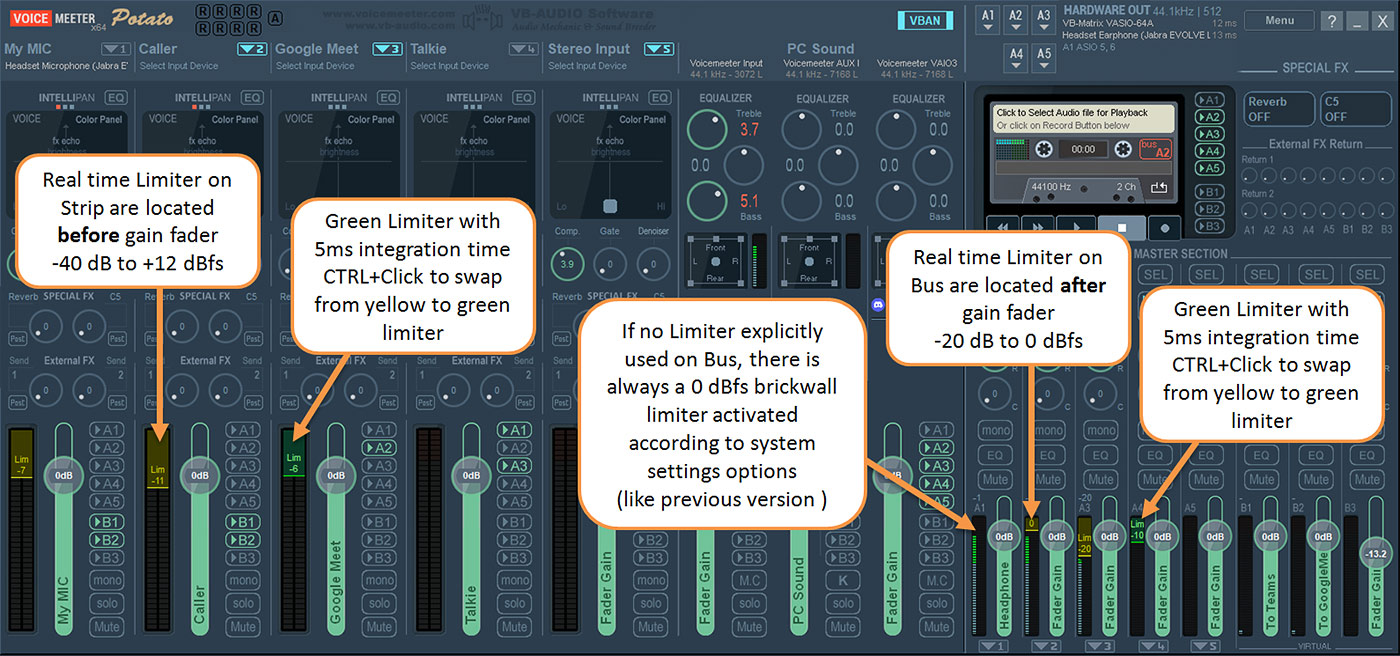Click the A4 bus green Lim -10 limiter
This screenshot has width=1400, height=656.
point(1137,529)
